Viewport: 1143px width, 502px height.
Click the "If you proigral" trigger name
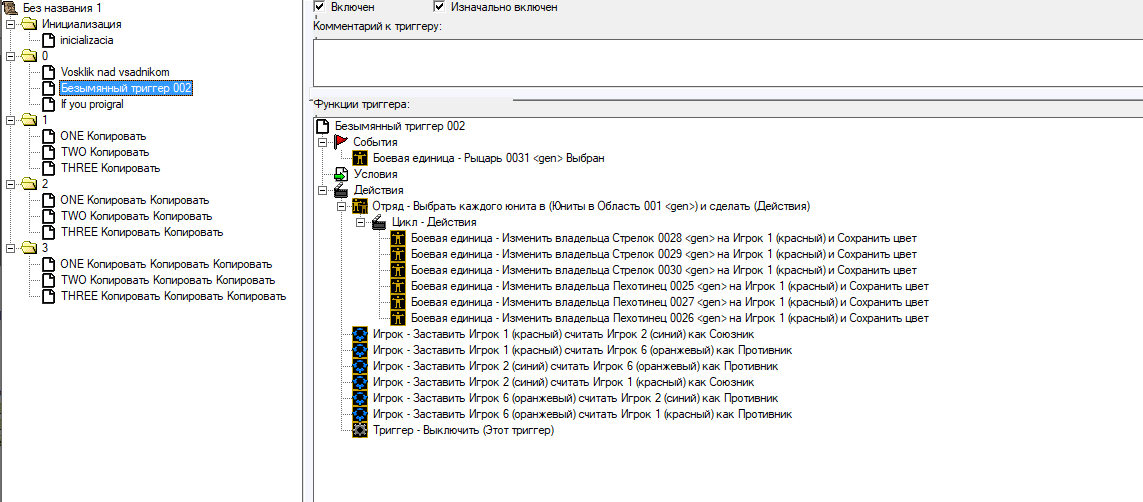click(92, 104)
